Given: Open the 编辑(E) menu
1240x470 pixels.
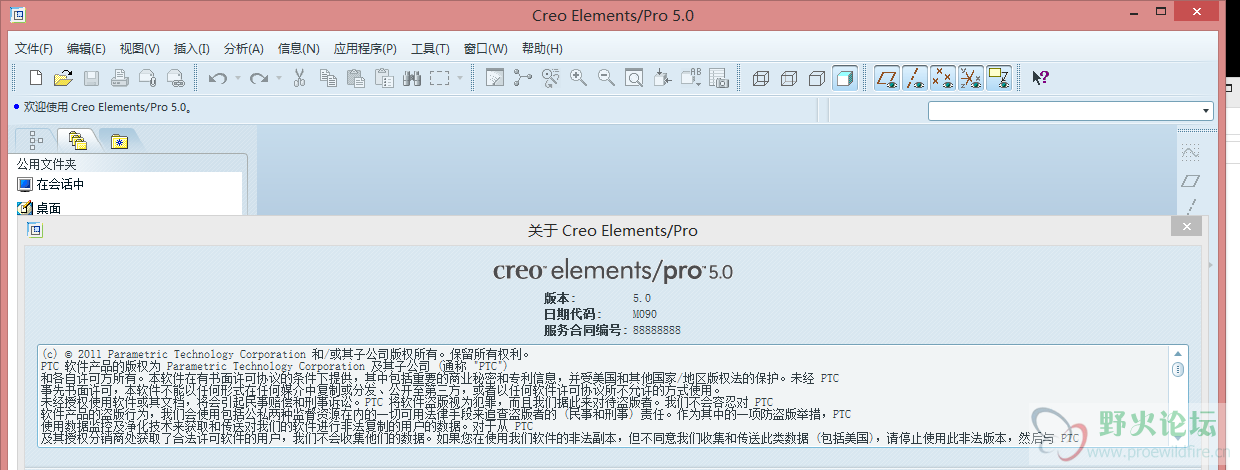Looking at the screenshot, I should tap(86, 48).
